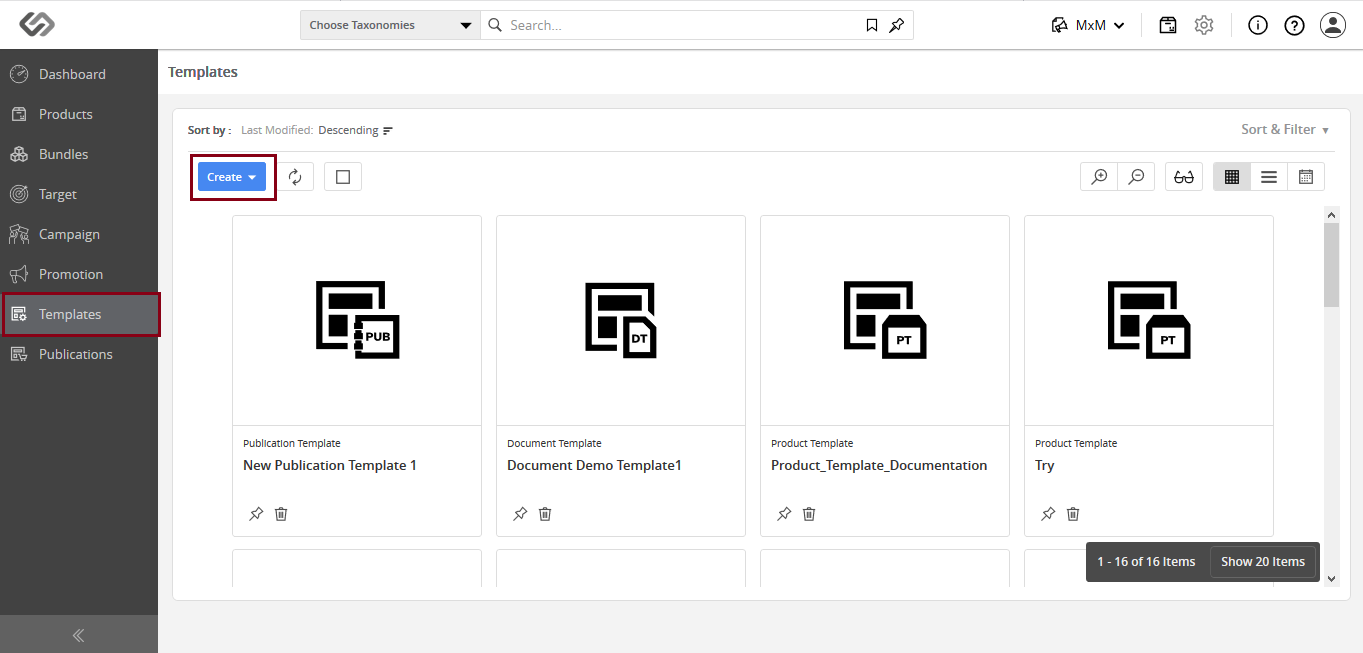Expand the Choose Taxonomies dropdown
The image size is (1363, 653).
click(x=390, y=25)
